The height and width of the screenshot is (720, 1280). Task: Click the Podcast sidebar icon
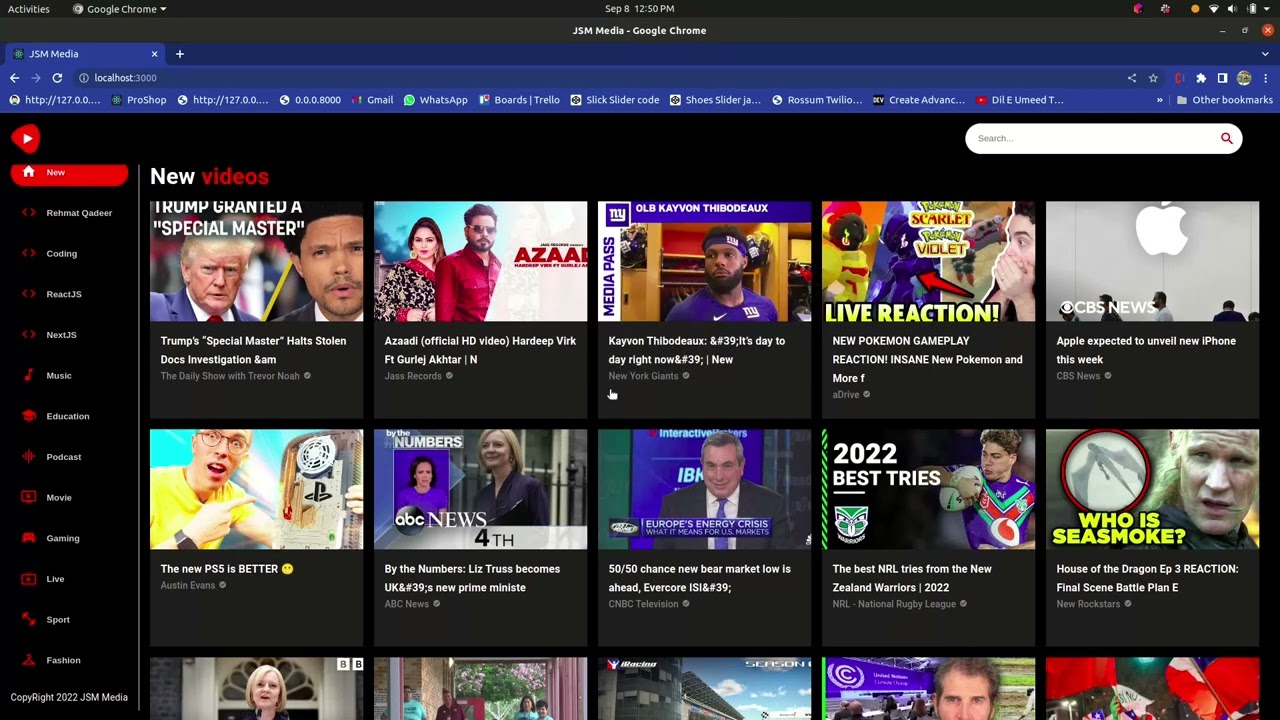[x=28, y=457]
